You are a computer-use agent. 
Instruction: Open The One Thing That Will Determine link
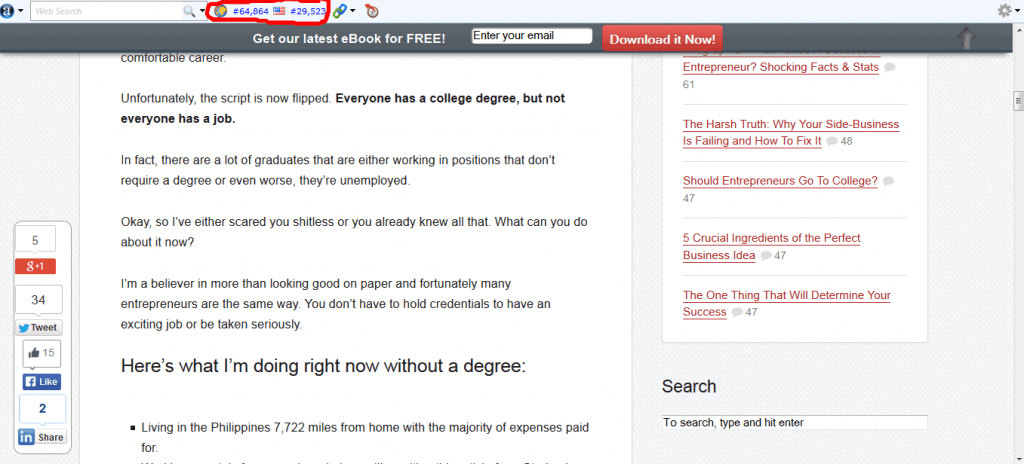point(787,304)
